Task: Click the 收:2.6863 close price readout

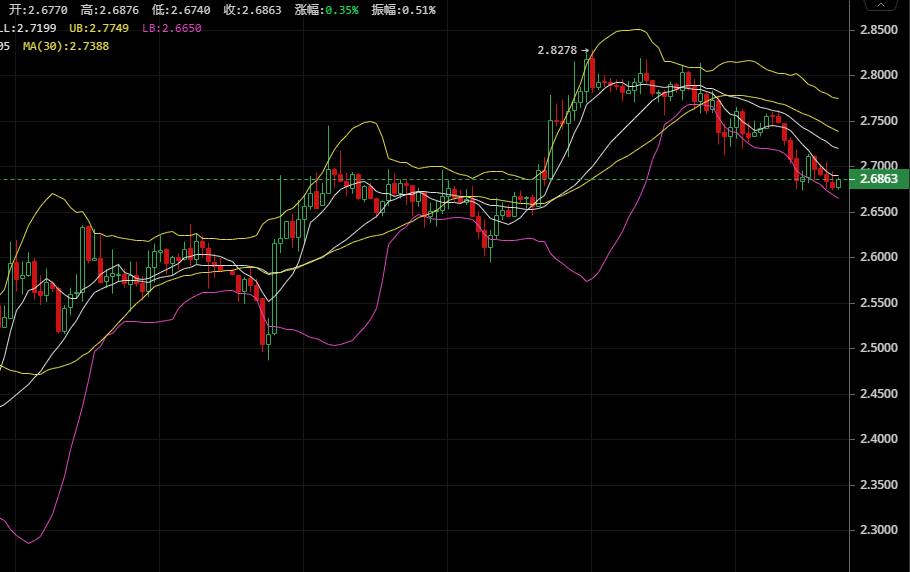Action: [x=252, y=10]
